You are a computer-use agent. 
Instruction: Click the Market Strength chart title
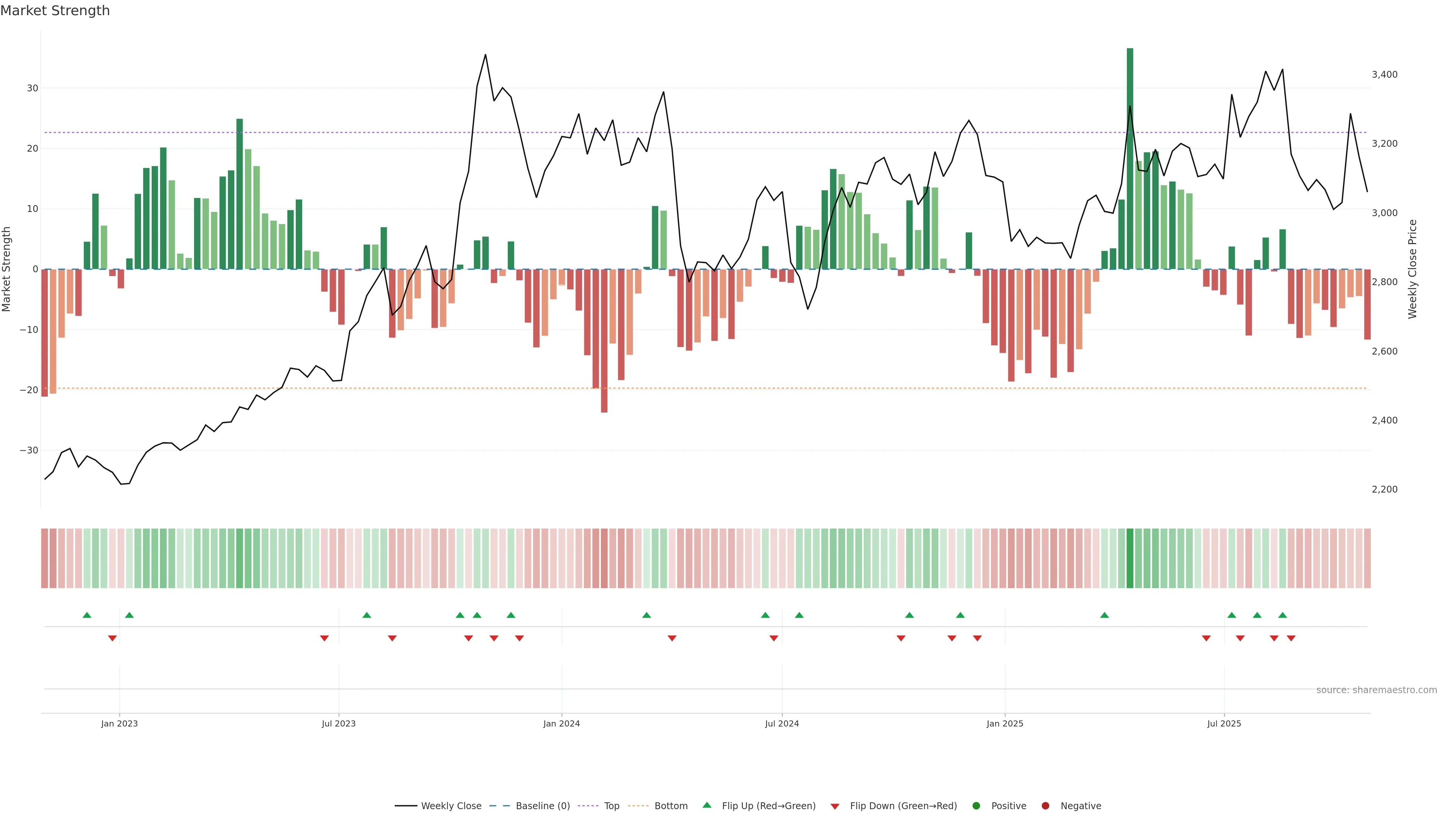tap(55, 11)
